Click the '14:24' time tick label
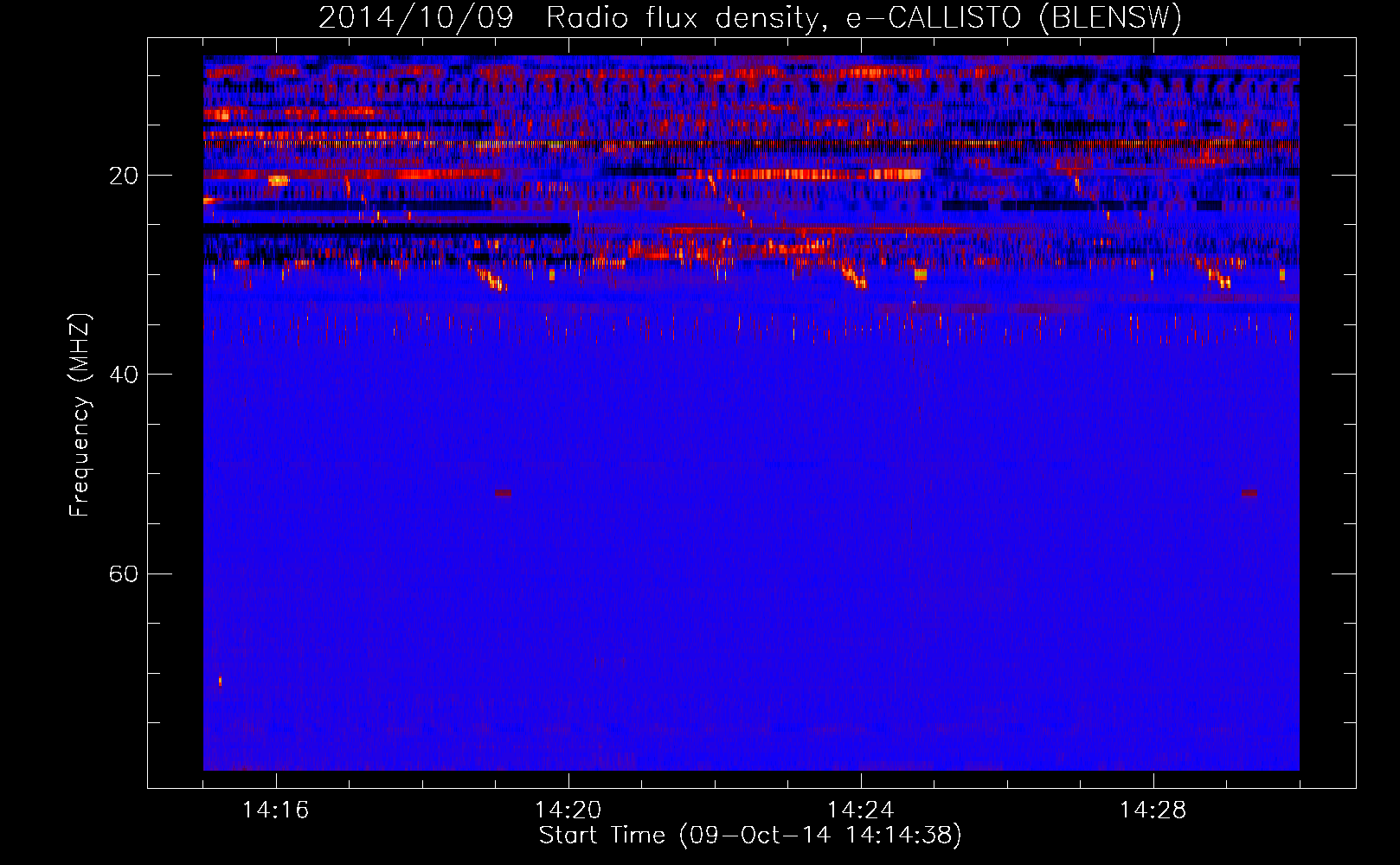This screenshot has width=1400, height=865. (x=860, y=810)
